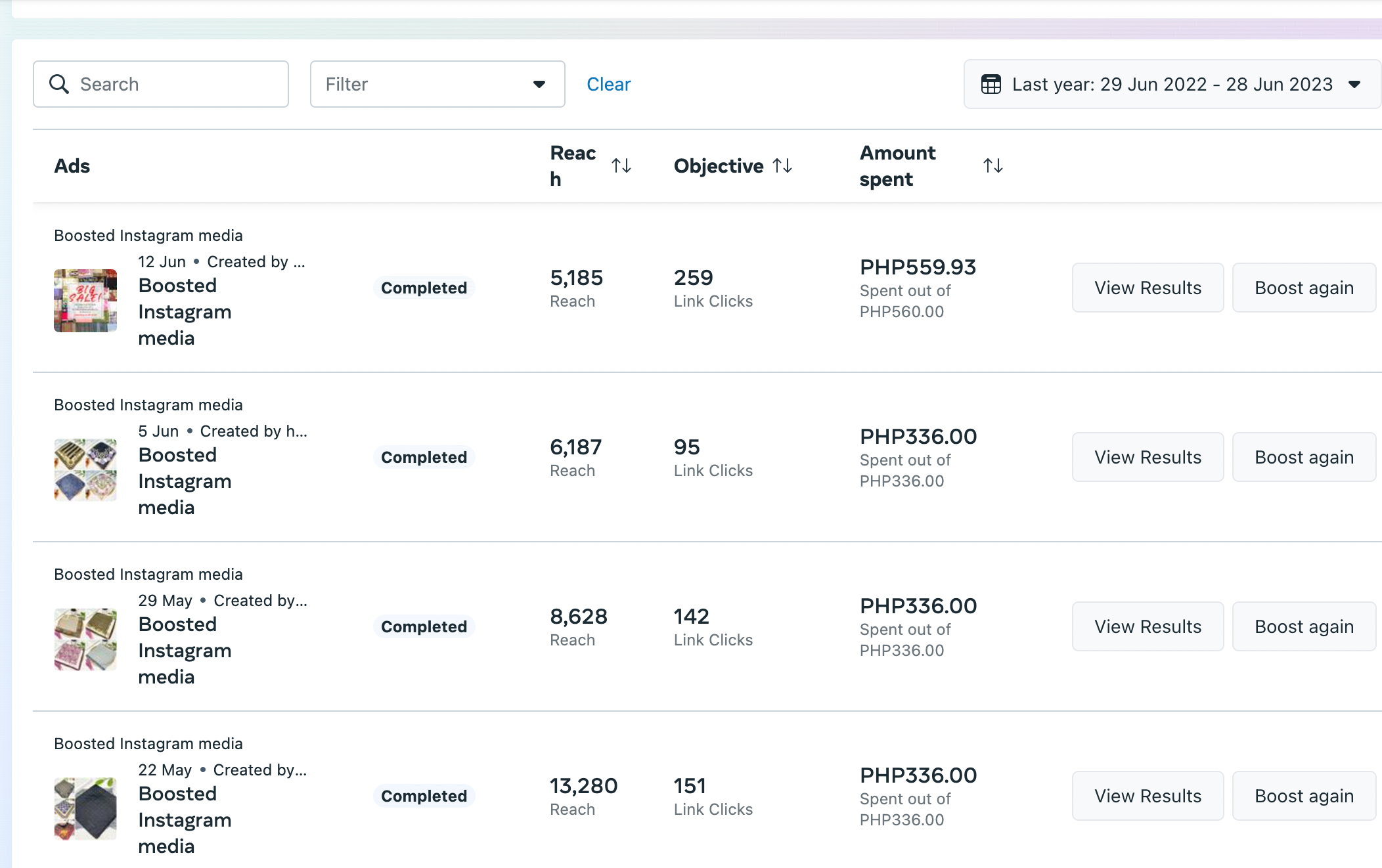The height and width of the screenshot is (868, 1382).
Task: Sort ads by Reach column arrows
Action: click(621, 165)
